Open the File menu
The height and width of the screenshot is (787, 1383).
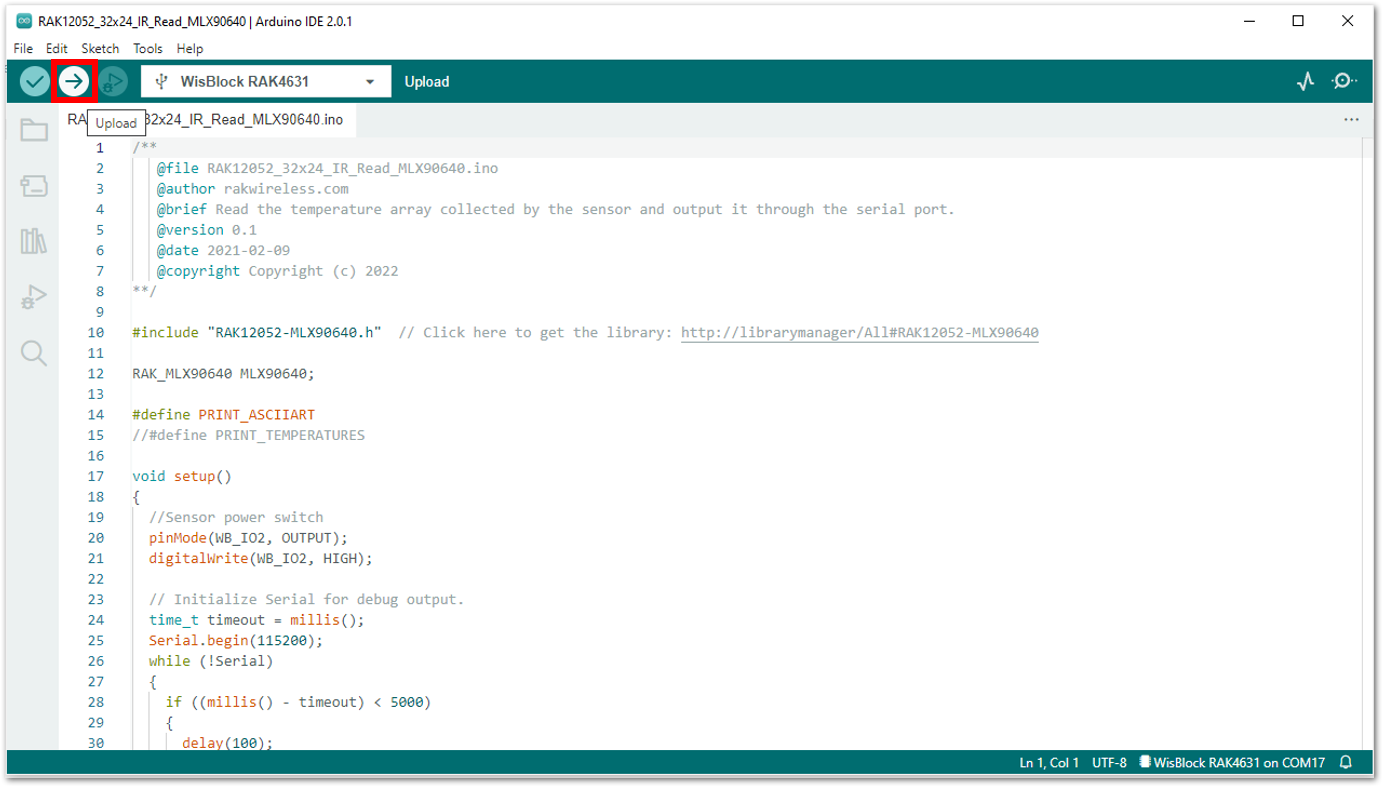tap(23, 48)
